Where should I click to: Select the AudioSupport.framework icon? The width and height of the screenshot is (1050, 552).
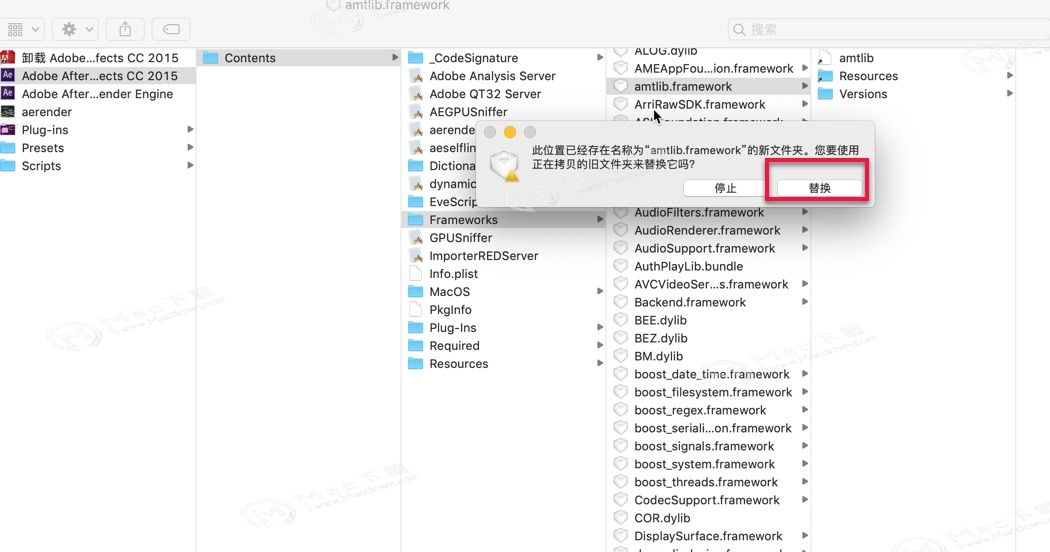(621, 248)
